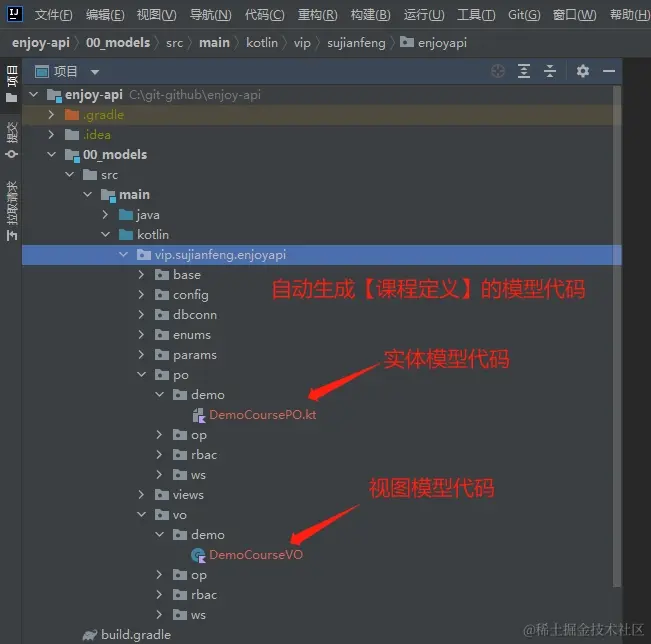Click 00_models breadcrumb
Image resolution: width=651 pixels, height=644 pixels.
point(118,43)
